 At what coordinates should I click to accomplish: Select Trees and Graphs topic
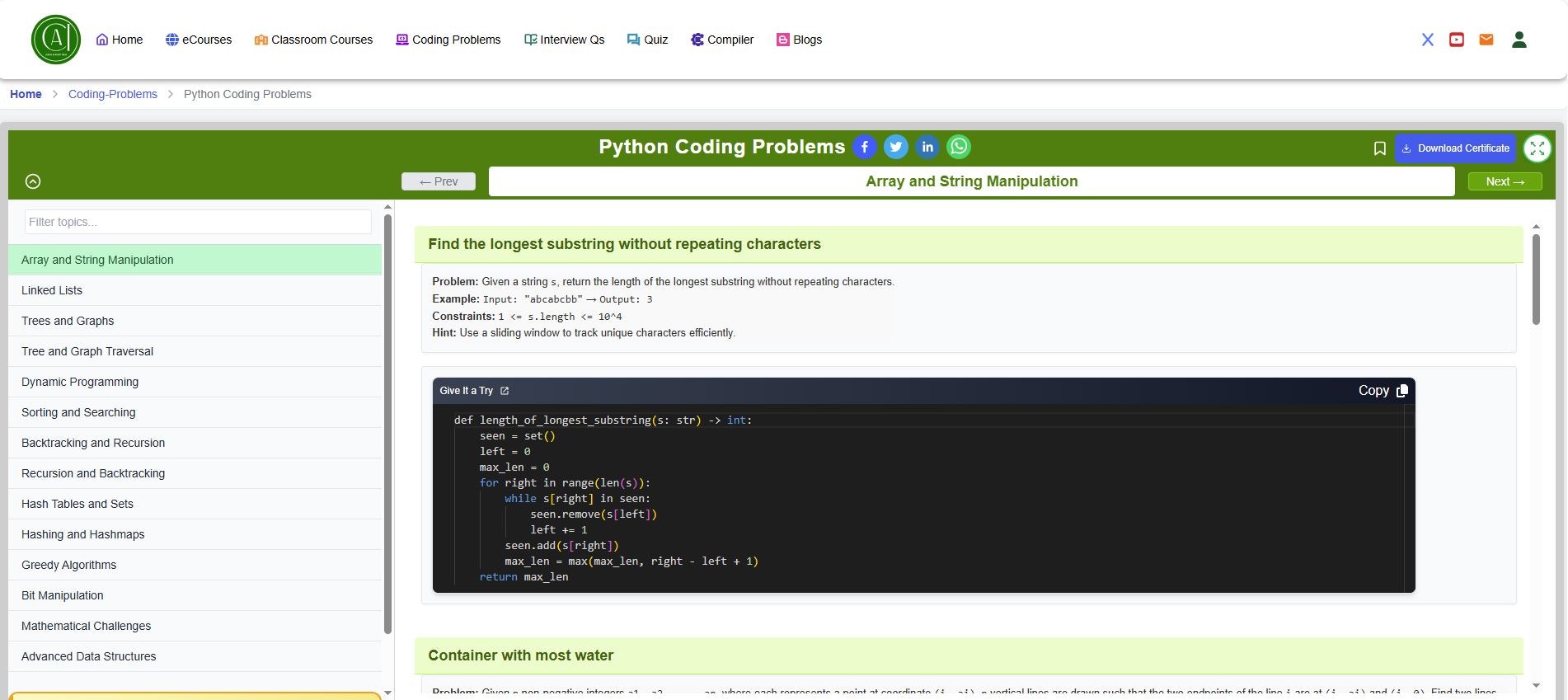pyautogui.click(x=195, y=321)
